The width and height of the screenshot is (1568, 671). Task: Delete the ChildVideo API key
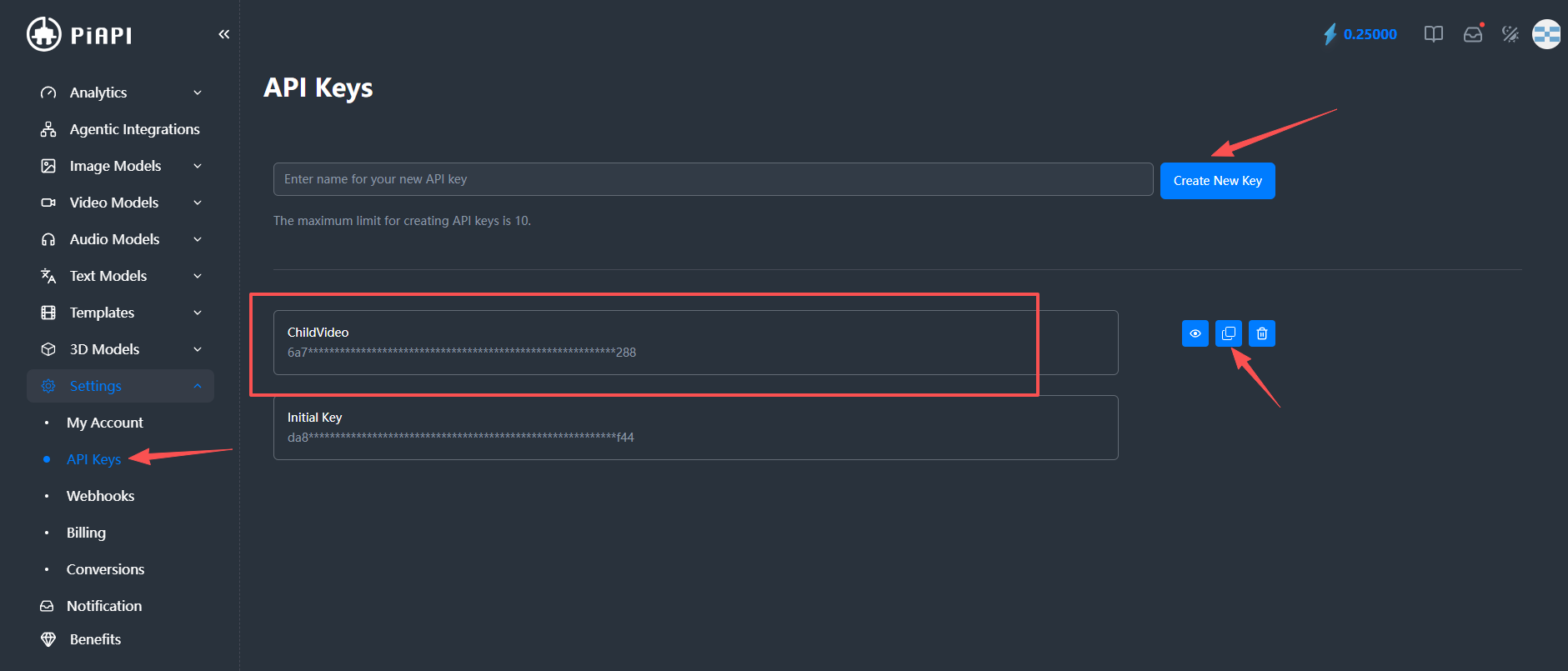point(1262,333)
